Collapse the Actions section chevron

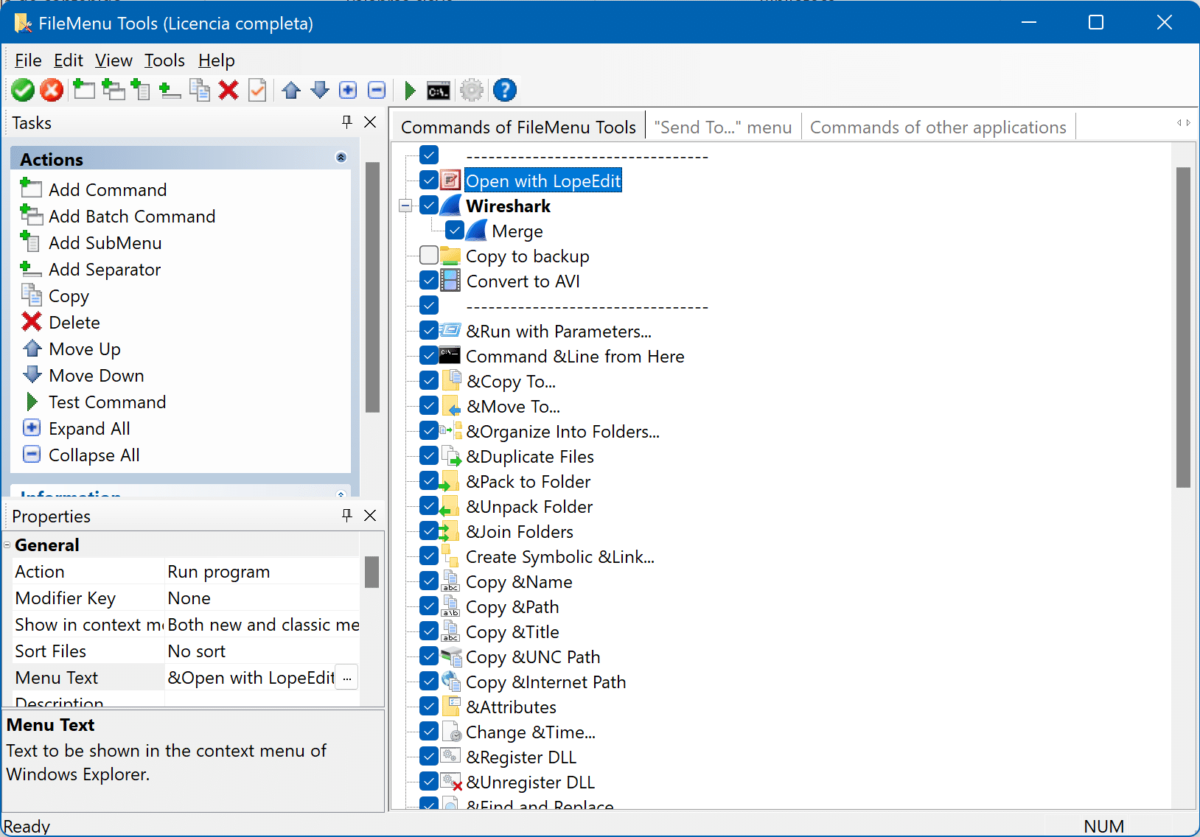point(340,159)
